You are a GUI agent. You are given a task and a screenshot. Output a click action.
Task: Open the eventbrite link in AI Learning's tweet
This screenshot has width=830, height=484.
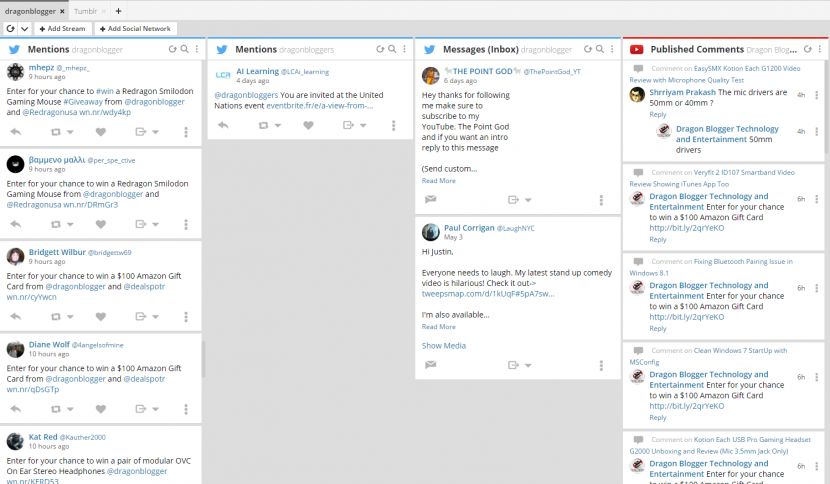pyautogui.click(x=319, y=105)
